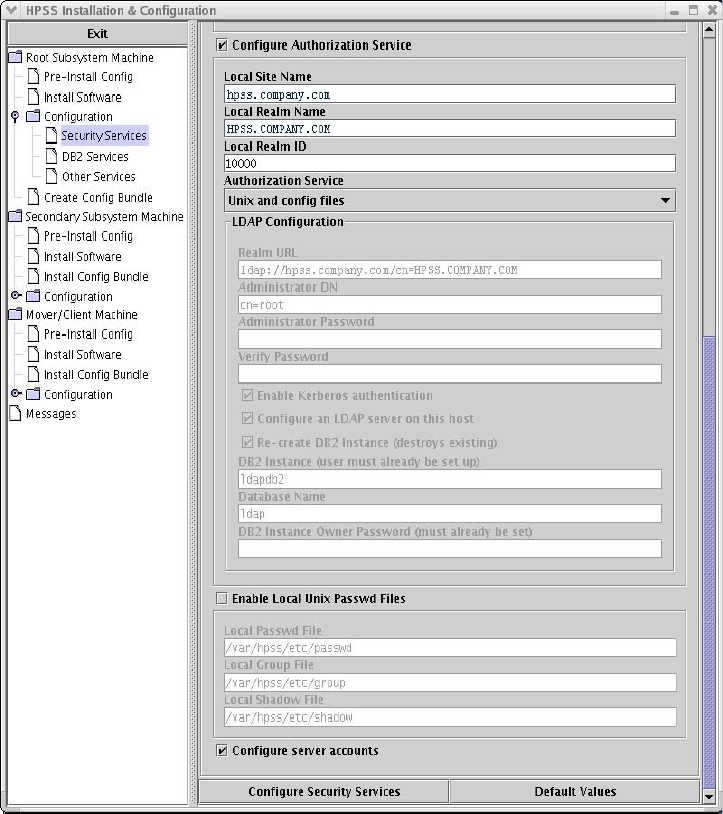Click the Realm URL field
723x814 pixels.
pos(449,269)
